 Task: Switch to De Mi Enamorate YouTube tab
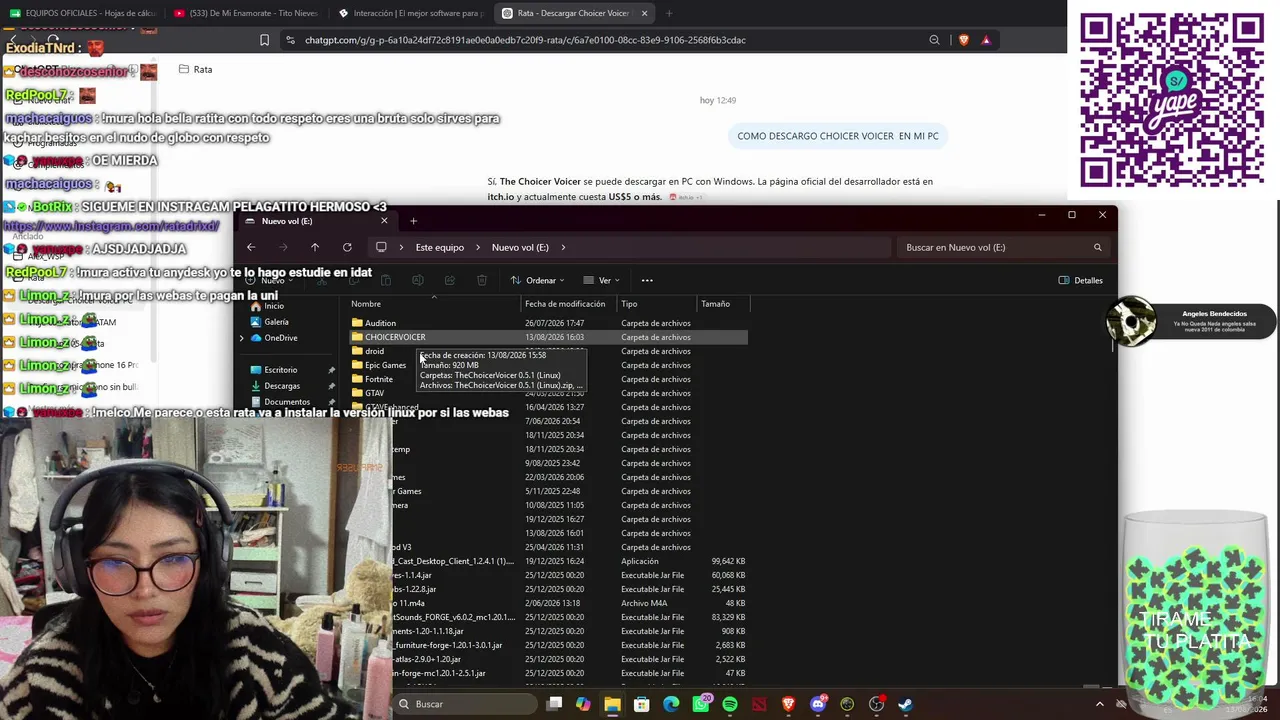point(245,13)
